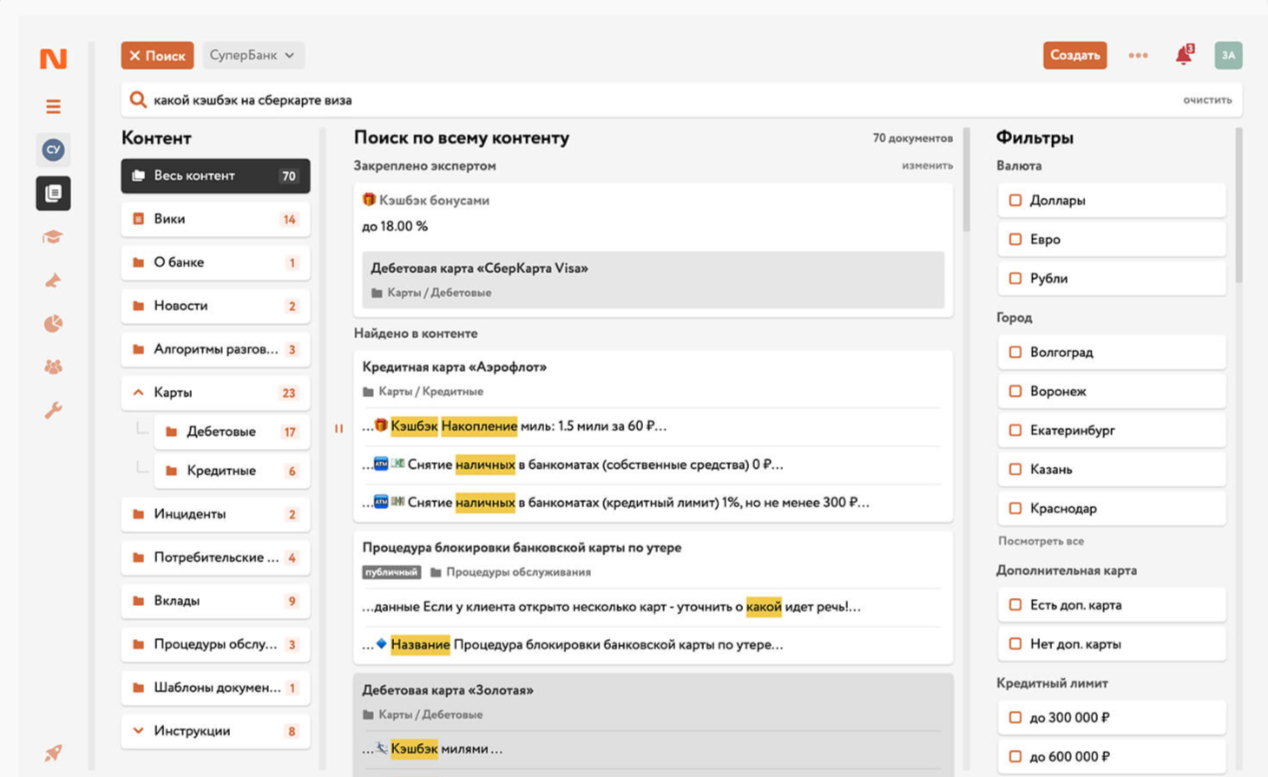Open the pin icon in sidebar
Viewport: 1268px width, 777px height.
click(53, 280)
